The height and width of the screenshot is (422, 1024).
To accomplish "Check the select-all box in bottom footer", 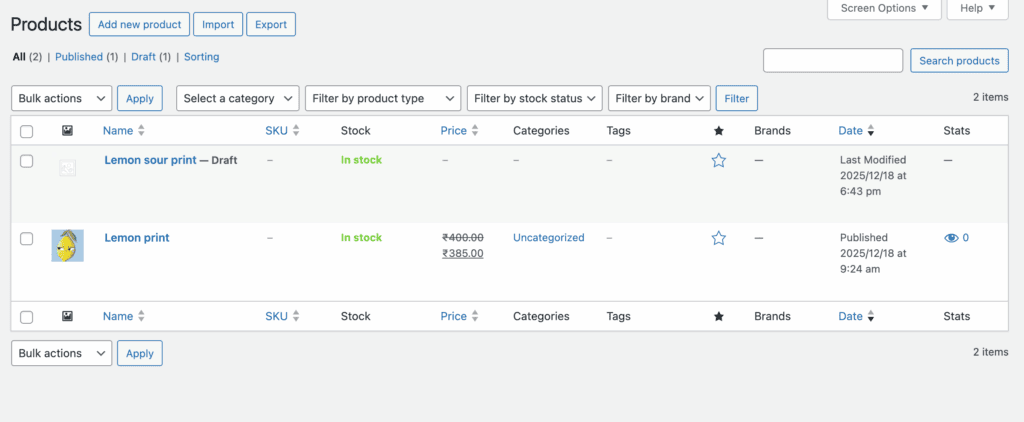I will tap(26, 317).
